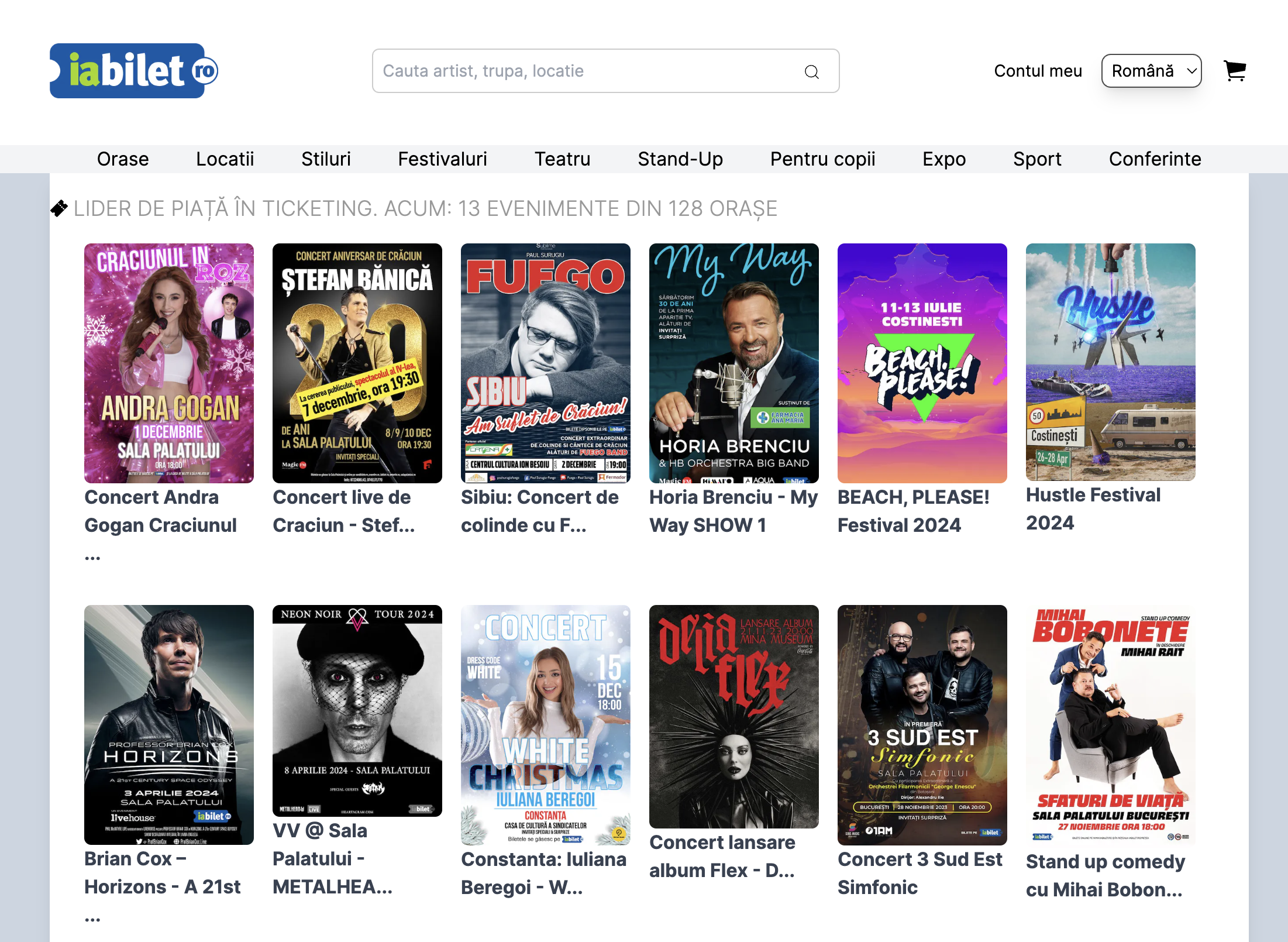This screenshot has width=1288, height=942.
Task: Go to Festivaluri section
Action: (x=442, y=159)
